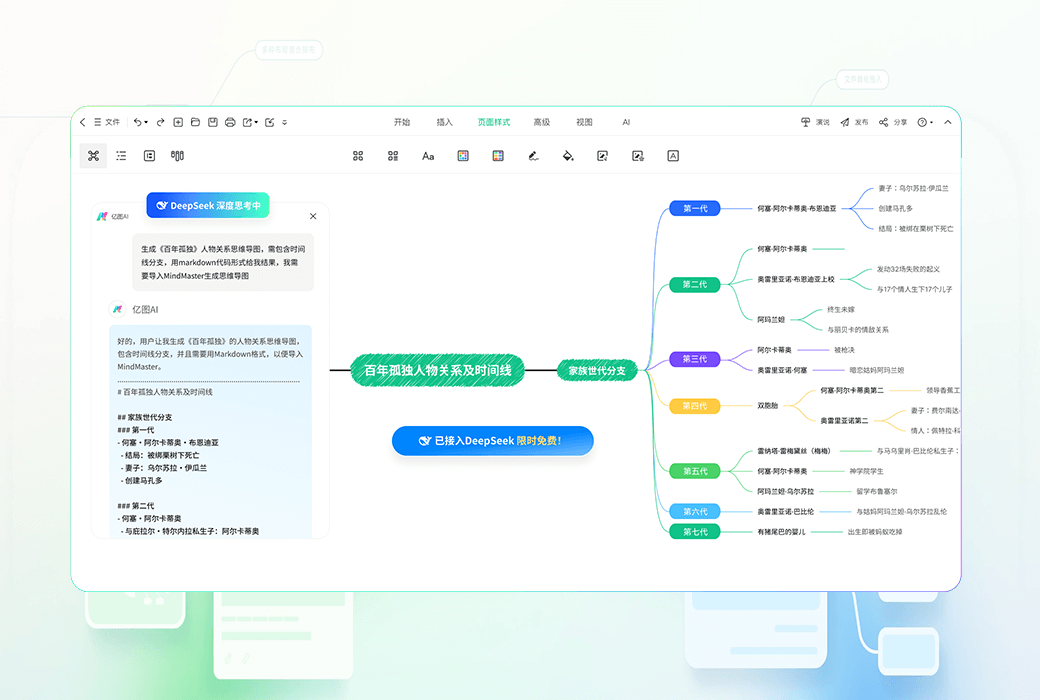The image size is (1040, 700).
Task: Expand the export options dropdown arrow
Action: click(256, 122)
